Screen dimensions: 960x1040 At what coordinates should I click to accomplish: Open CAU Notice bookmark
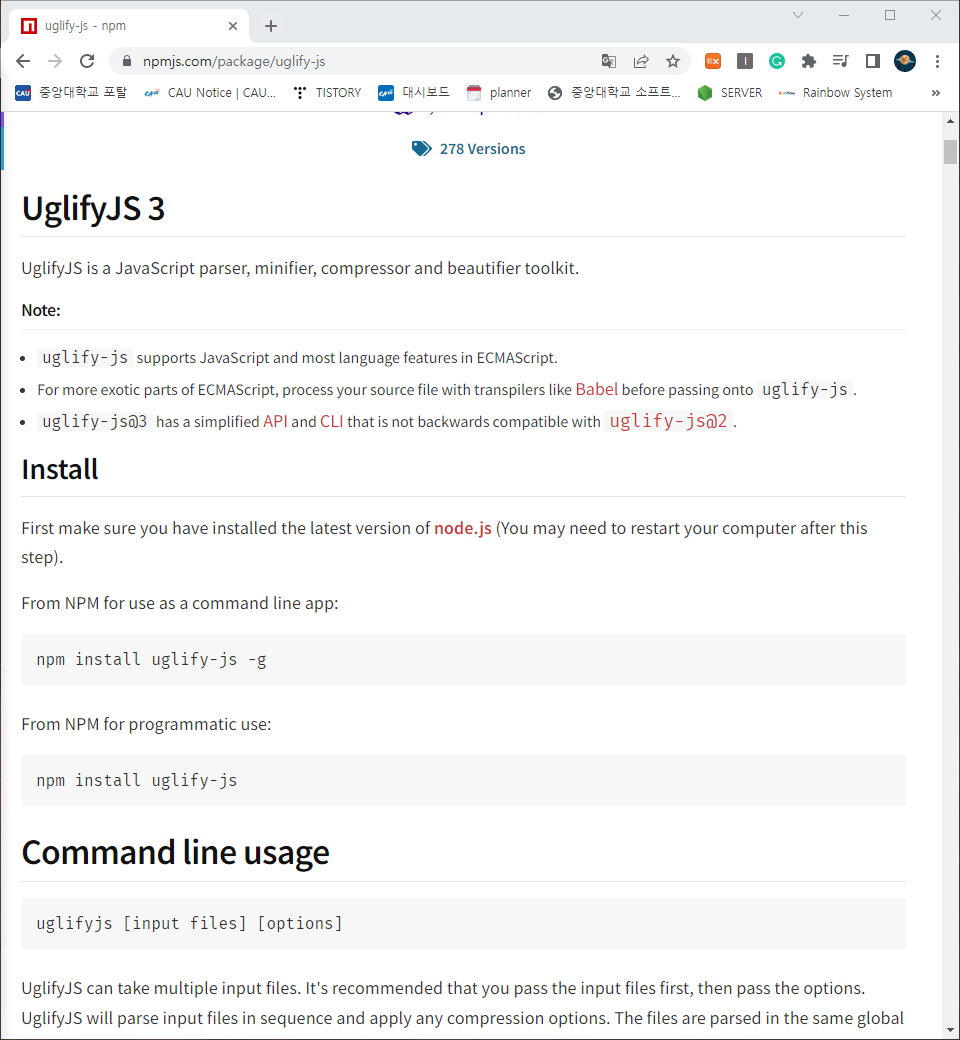click(210, 93)
